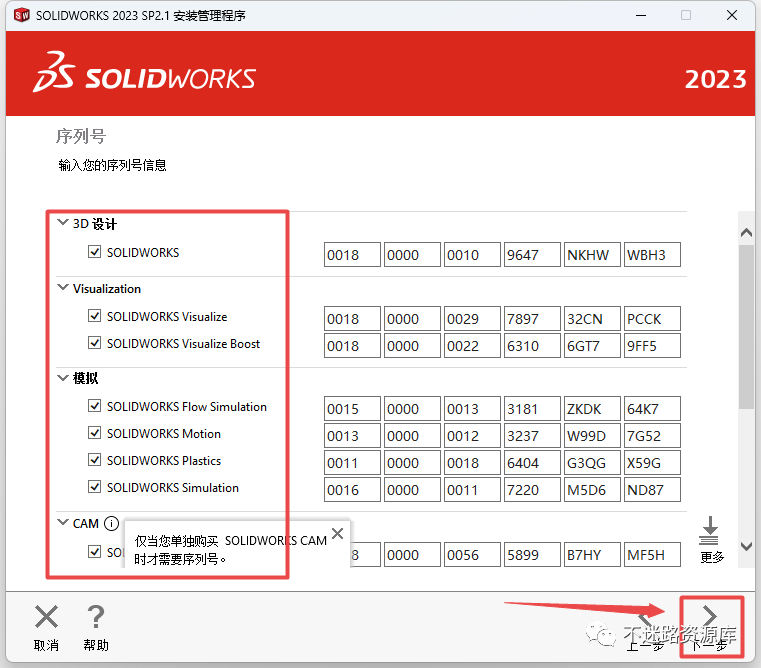Screen dimensions: 761x668
Task: Click Plastics serial field X59G
Action: (x=652, y=463)
